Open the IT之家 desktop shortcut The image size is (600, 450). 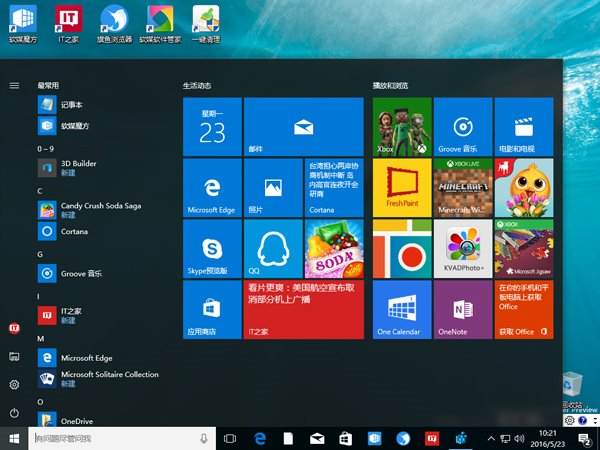point(69,24)
